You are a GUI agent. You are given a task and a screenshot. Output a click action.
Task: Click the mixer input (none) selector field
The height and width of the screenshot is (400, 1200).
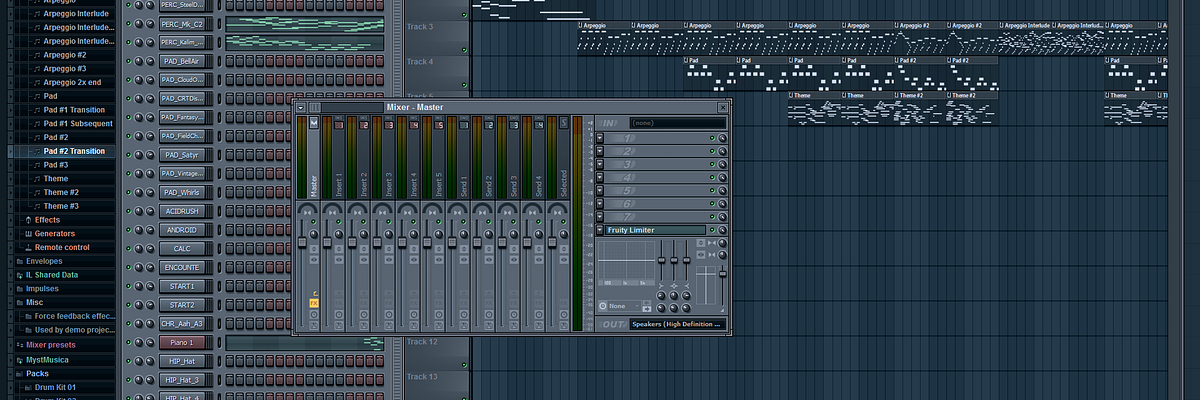(678, 123)
